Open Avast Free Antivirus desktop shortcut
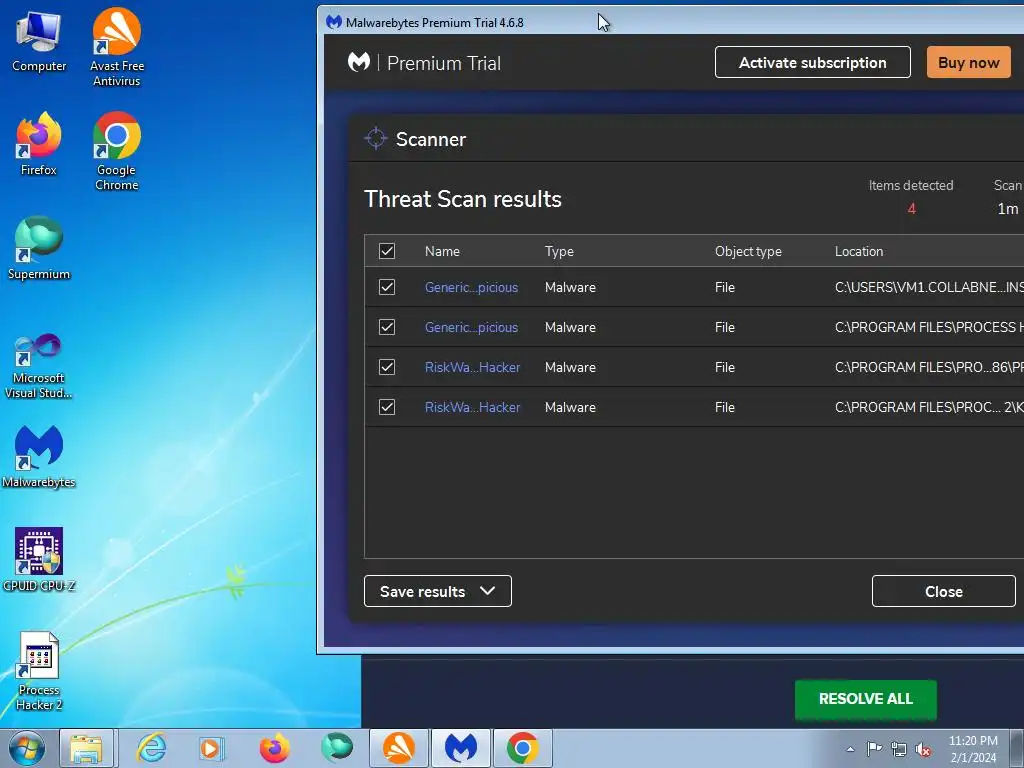 point(117,47)
